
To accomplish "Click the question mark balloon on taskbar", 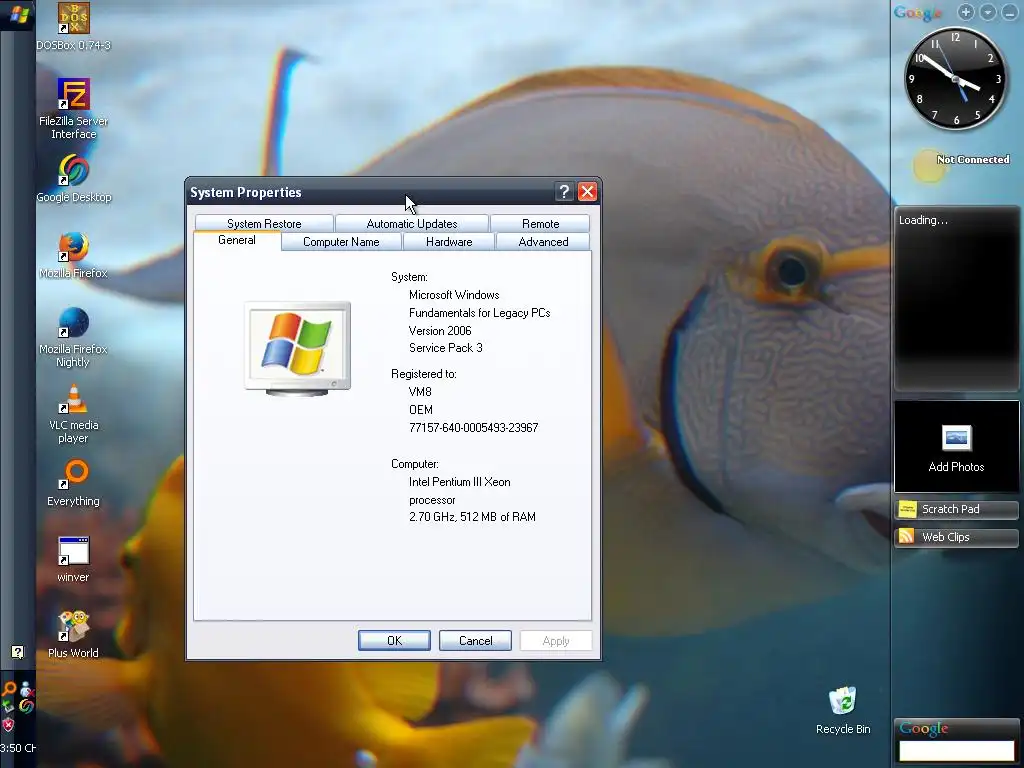I will [x=18, y=652].
